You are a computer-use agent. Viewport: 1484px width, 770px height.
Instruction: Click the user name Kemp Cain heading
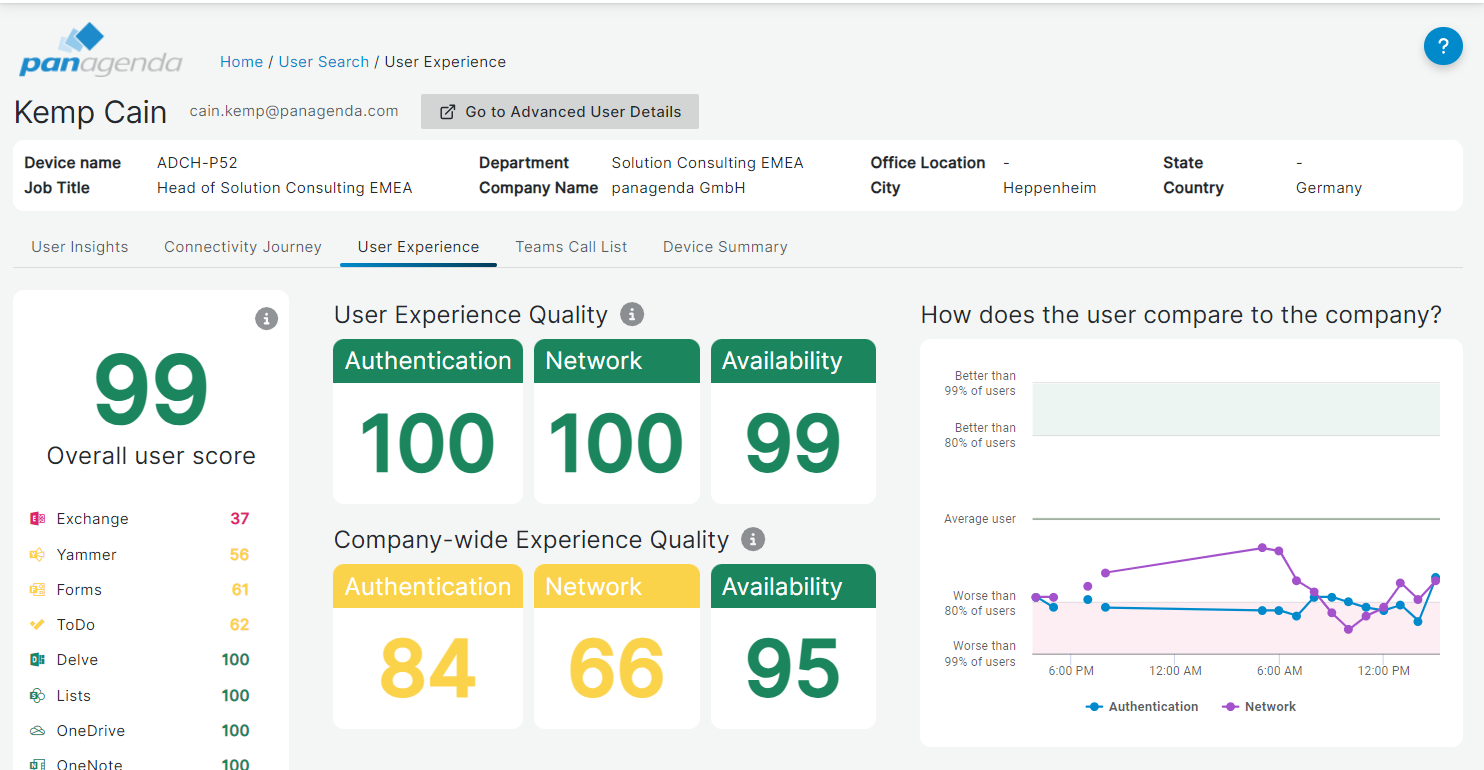(90, 112)
